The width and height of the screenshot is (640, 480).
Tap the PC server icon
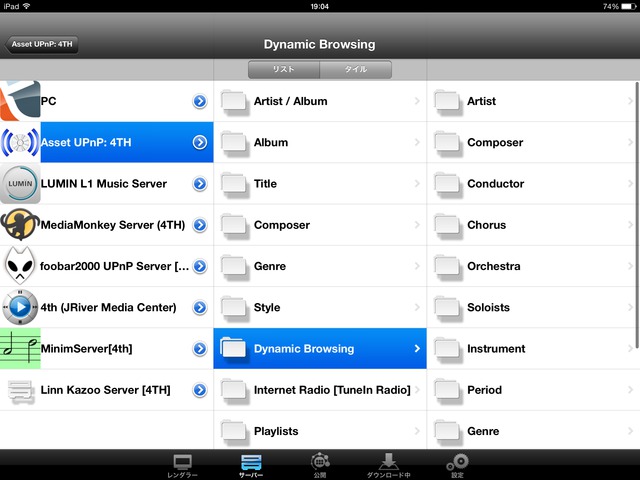(20, 101)
